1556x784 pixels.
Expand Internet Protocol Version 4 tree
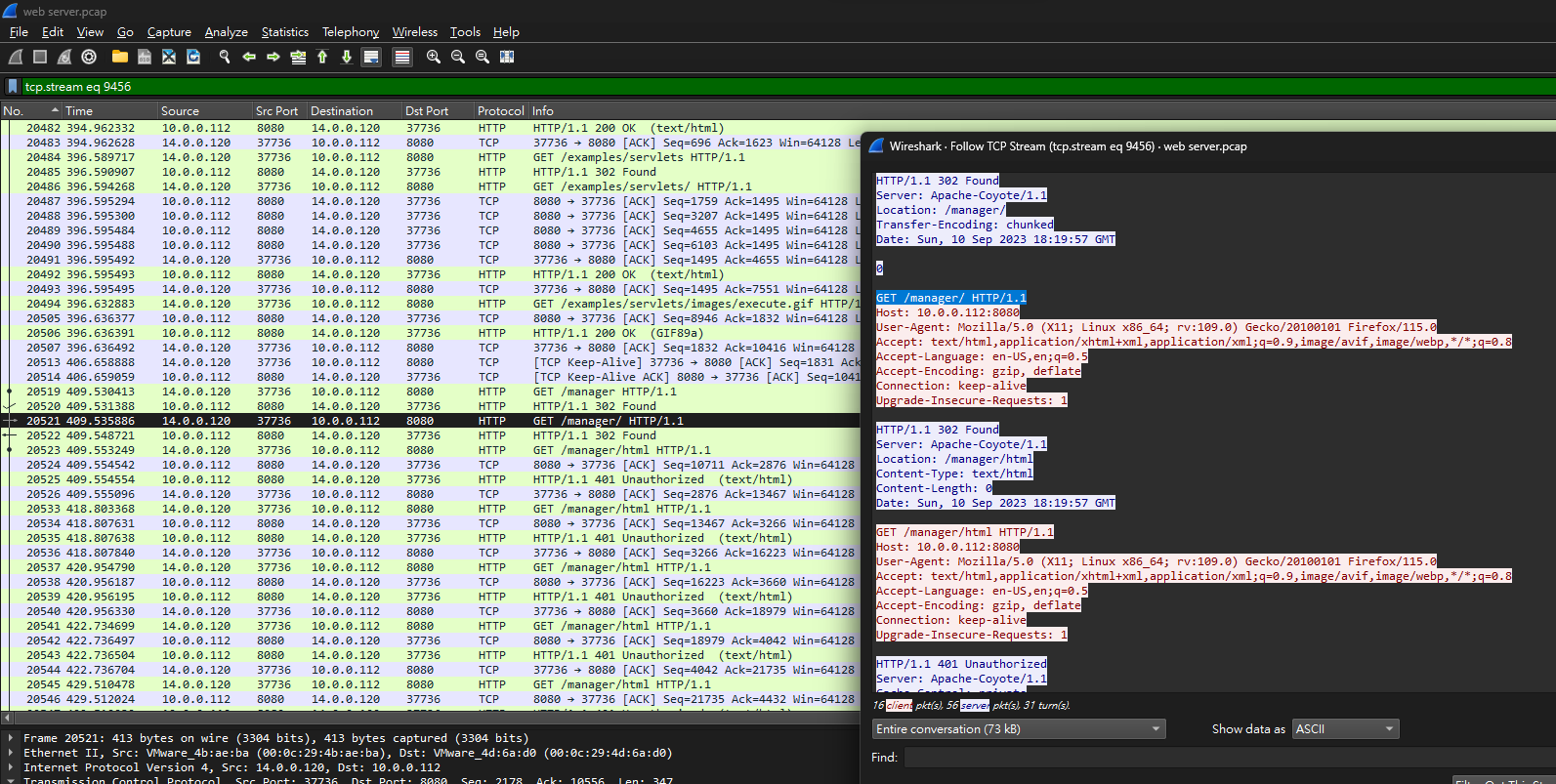(x=11, y=767)
